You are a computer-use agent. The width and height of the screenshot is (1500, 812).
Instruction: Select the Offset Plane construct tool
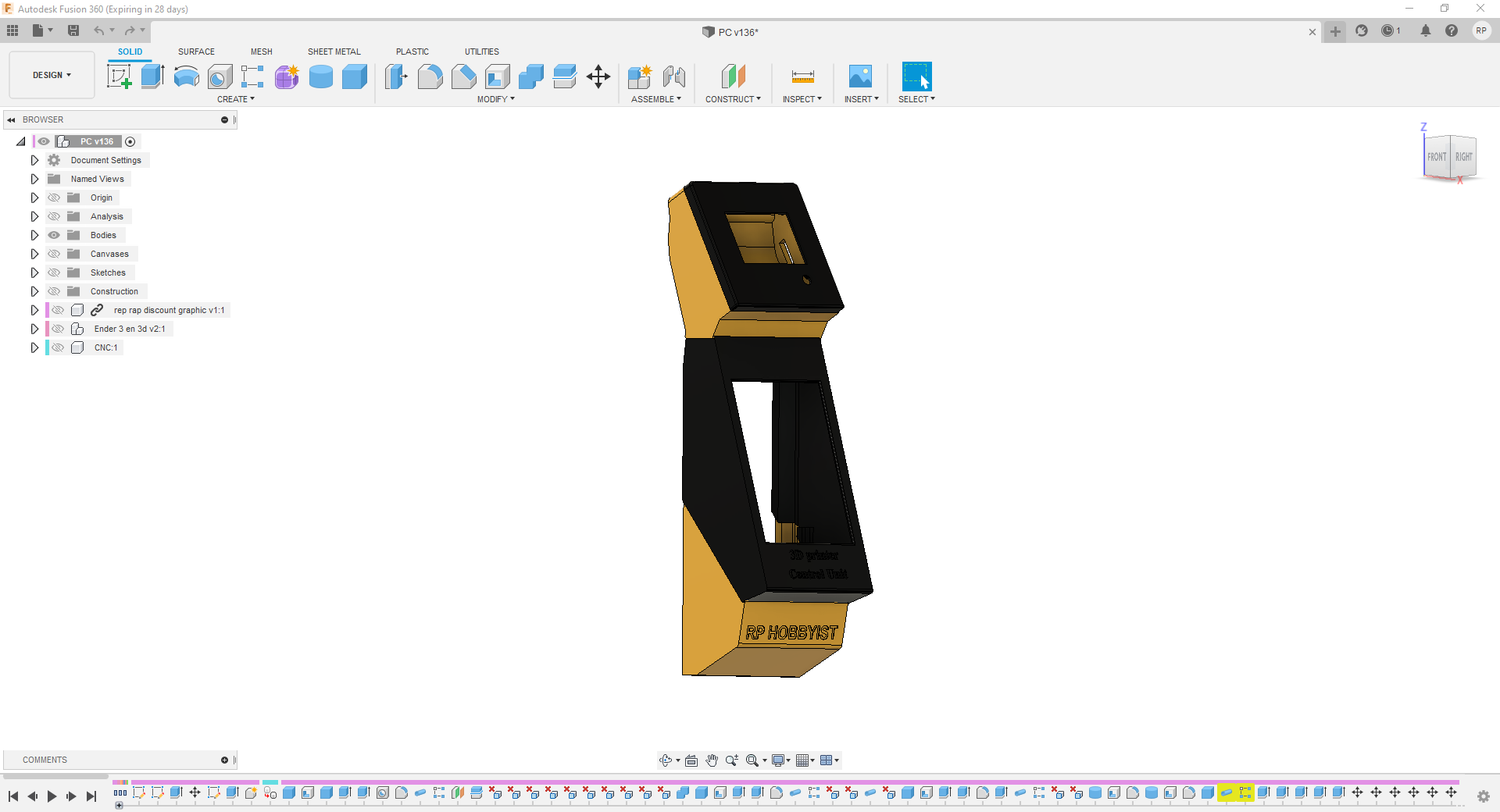point(733,77)
